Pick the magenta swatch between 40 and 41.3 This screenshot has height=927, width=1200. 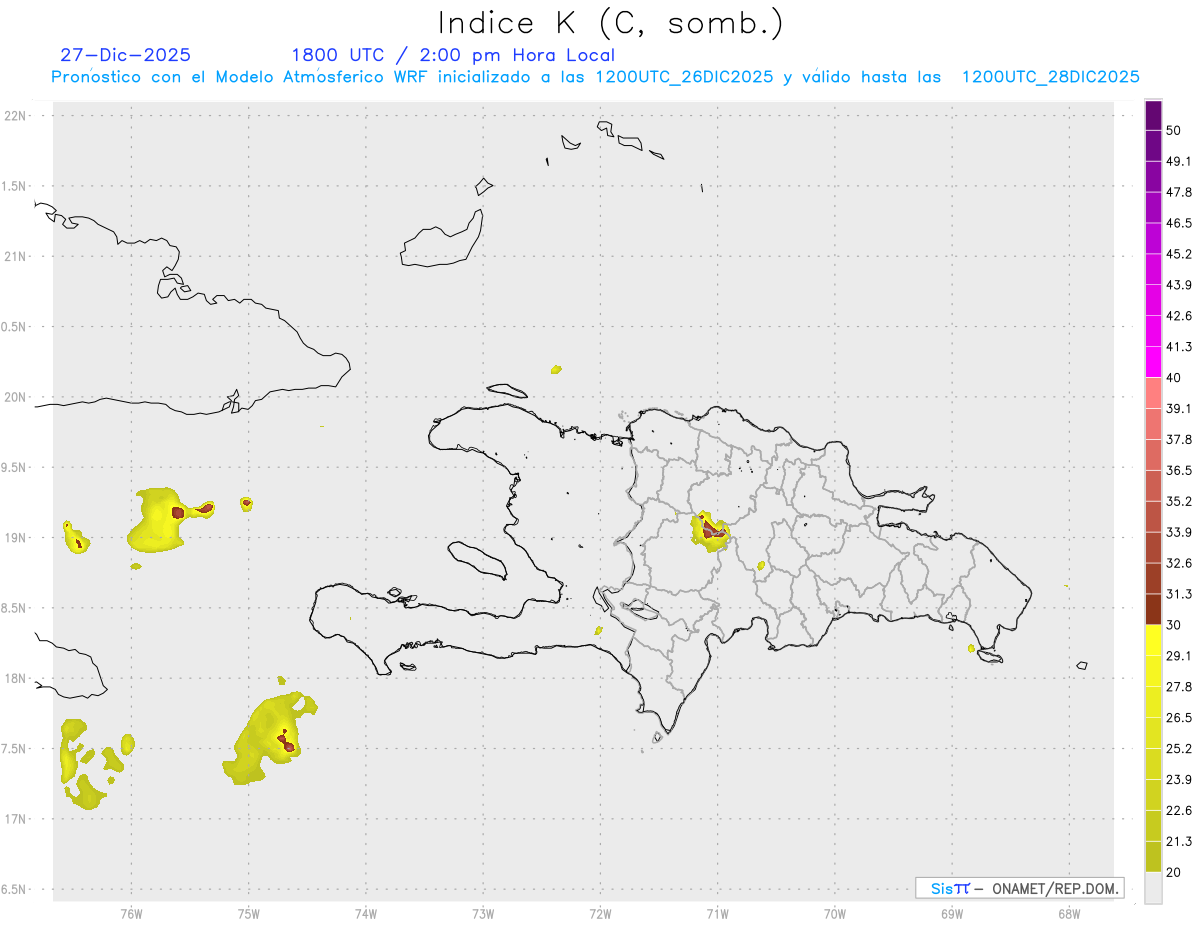(1153, 362)
